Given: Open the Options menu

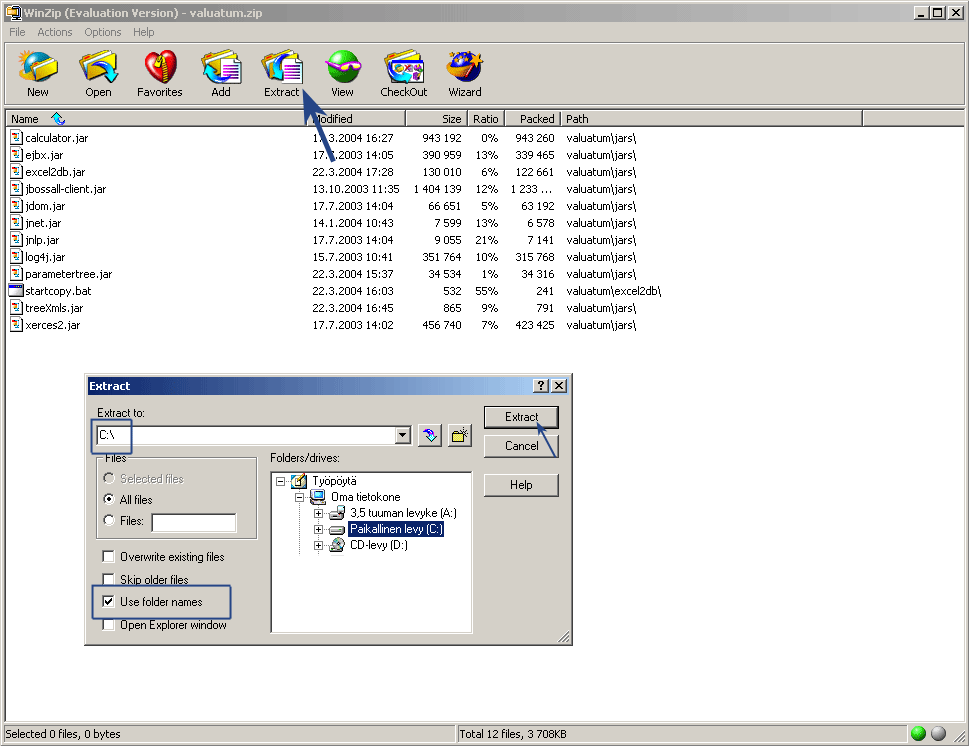Looking at the screenshot, I should 103,32.
